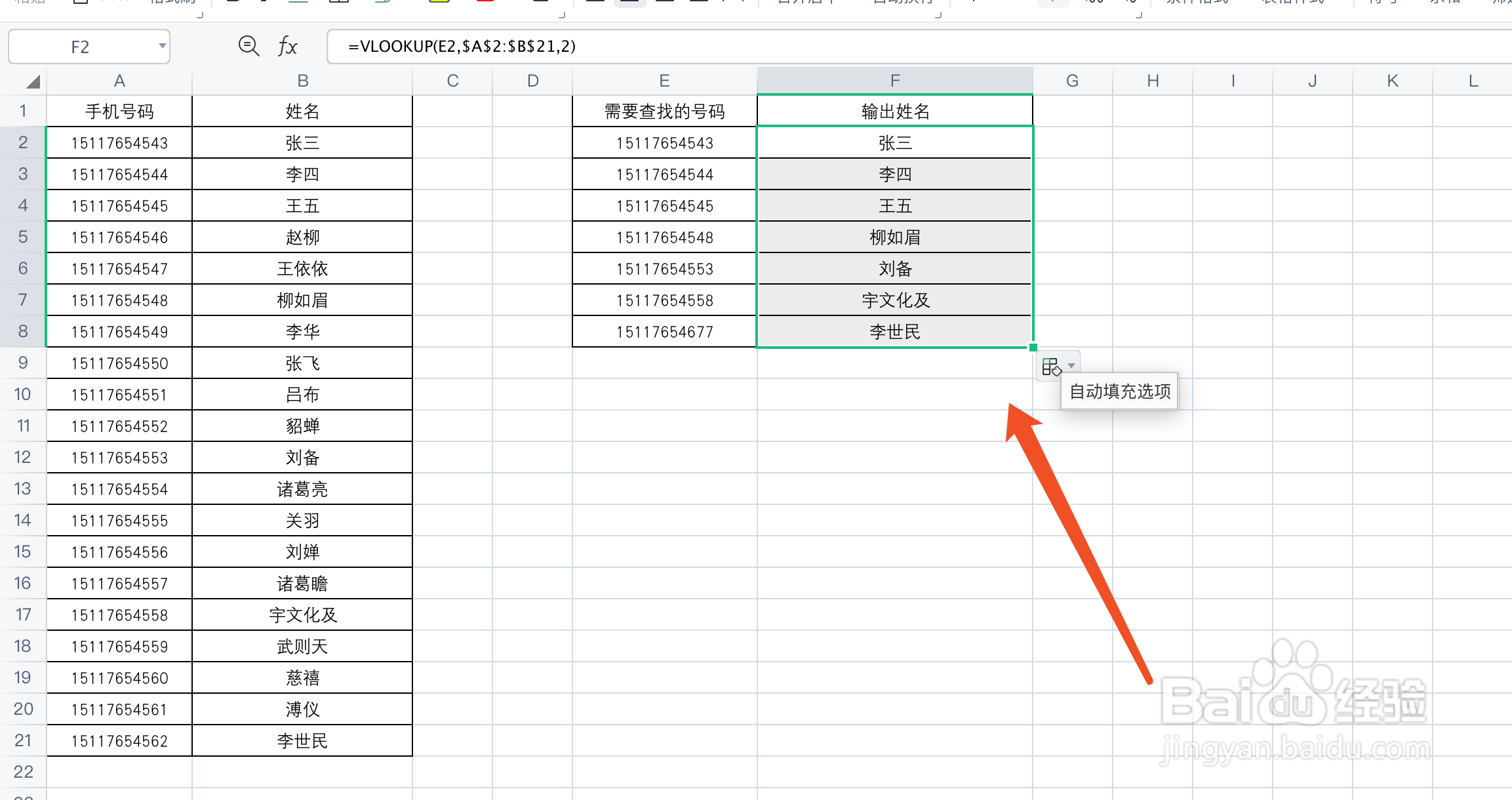Screen dimensions: 1512x800
Task: Select row 15 header
Action: 23,551
